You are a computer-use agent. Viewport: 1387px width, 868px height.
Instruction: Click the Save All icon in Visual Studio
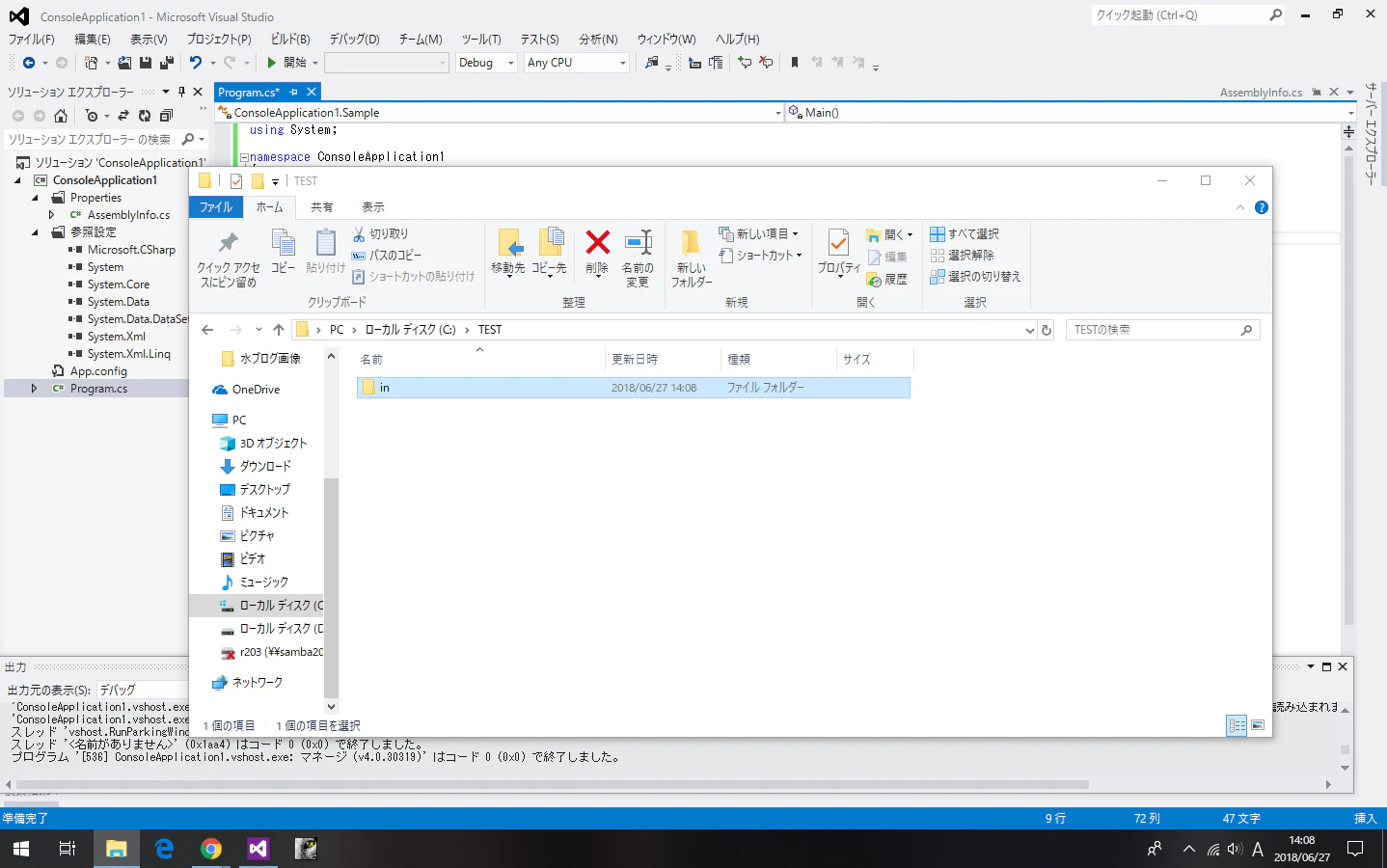pos(166,63)
